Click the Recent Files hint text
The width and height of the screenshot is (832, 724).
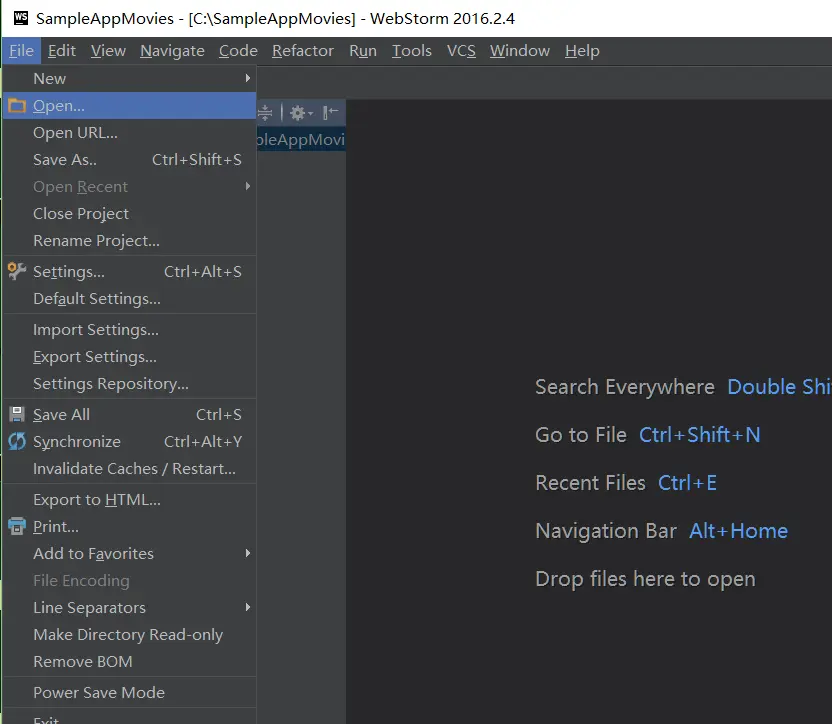tap(590, 483)
